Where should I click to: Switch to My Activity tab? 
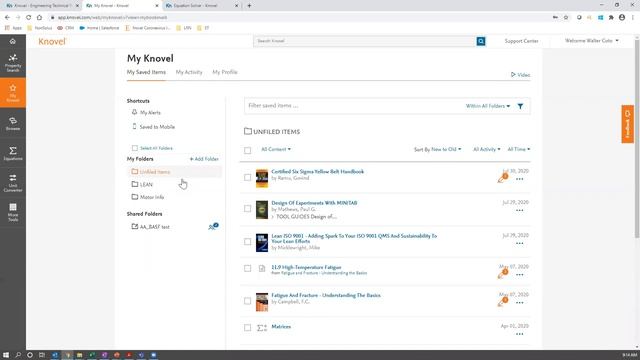click(189, 72)
